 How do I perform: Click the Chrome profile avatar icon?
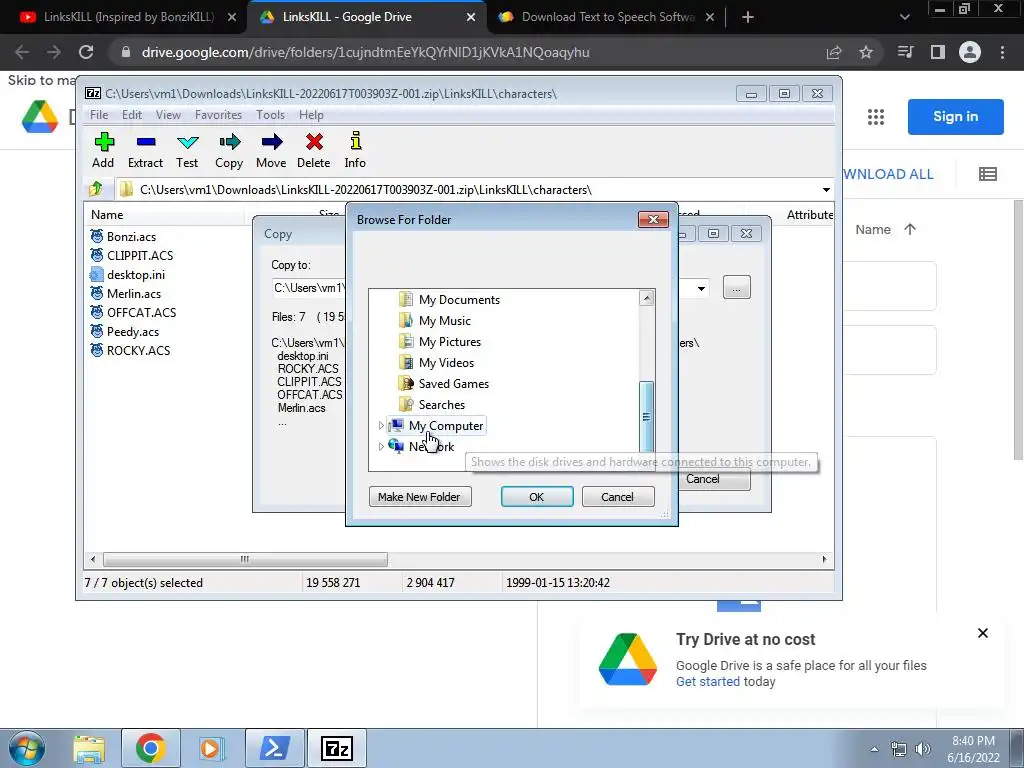[x=970, y=52]
